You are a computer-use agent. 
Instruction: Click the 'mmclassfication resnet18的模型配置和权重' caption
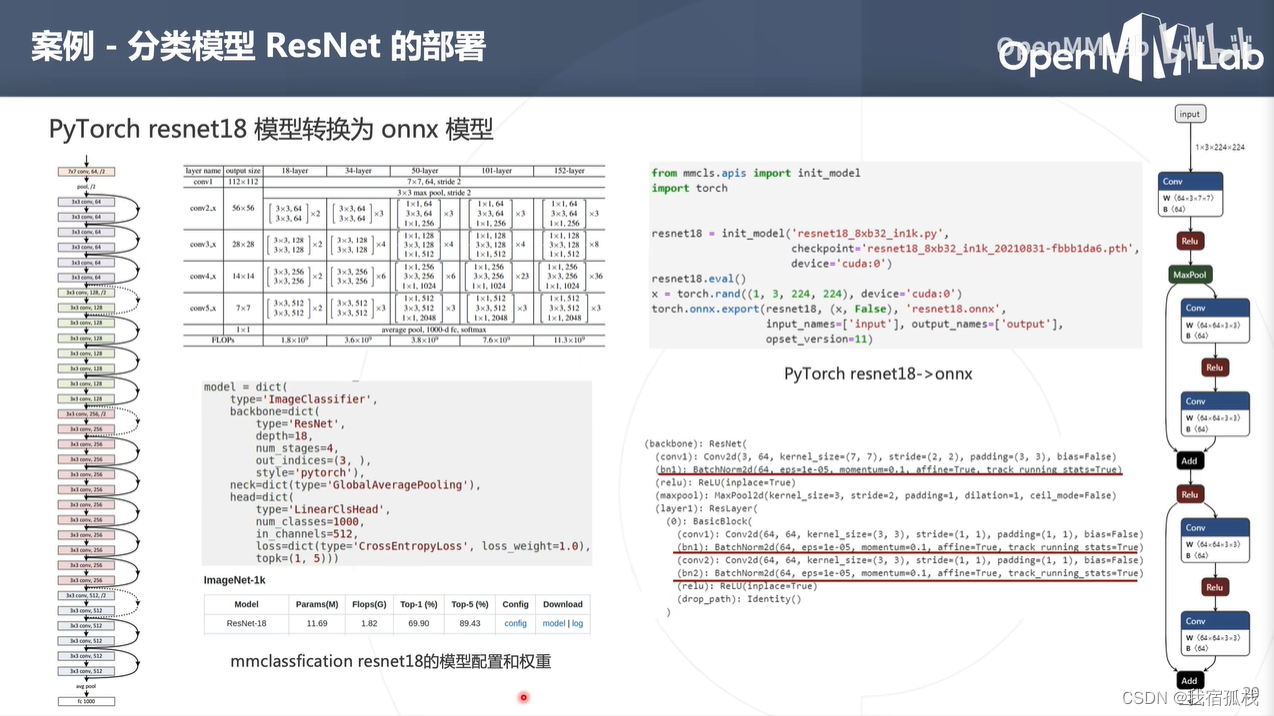tap(391, 661)
